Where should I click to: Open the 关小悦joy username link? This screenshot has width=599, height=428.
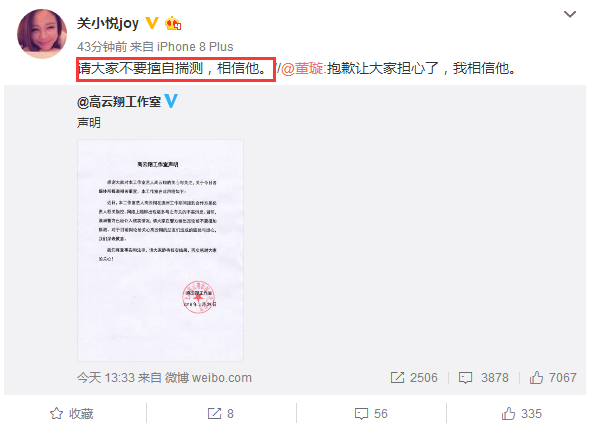click(x=108, y=23)
